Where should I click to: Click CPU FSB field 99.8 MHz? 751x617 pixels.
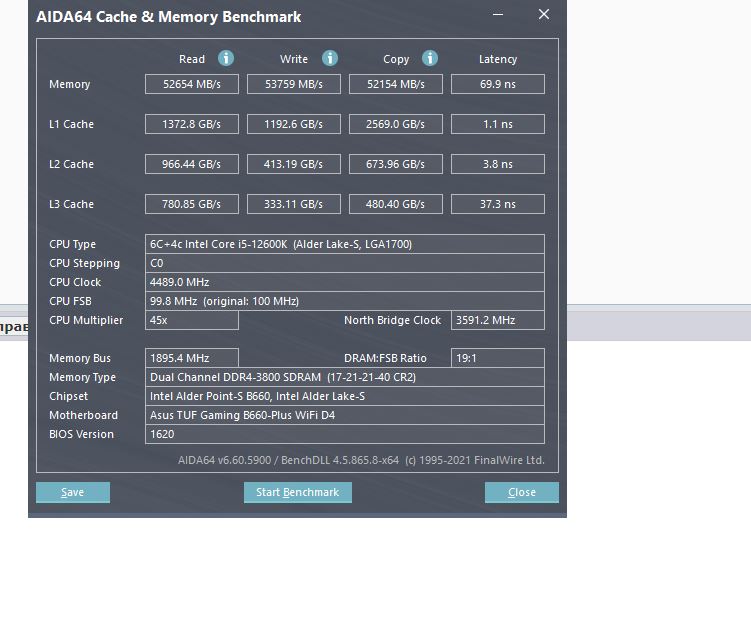coord(345,301)
